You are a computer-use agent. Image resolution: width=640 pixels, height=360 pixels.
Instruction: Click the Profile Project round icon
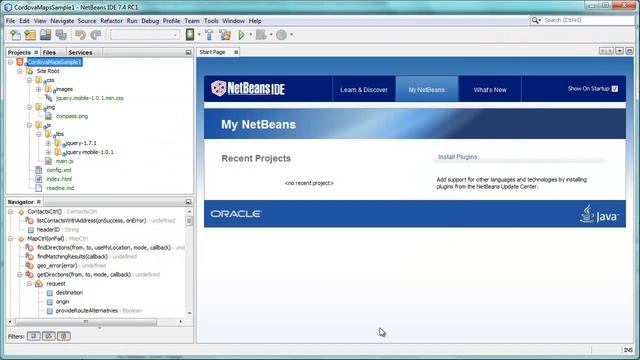point(281,35)
